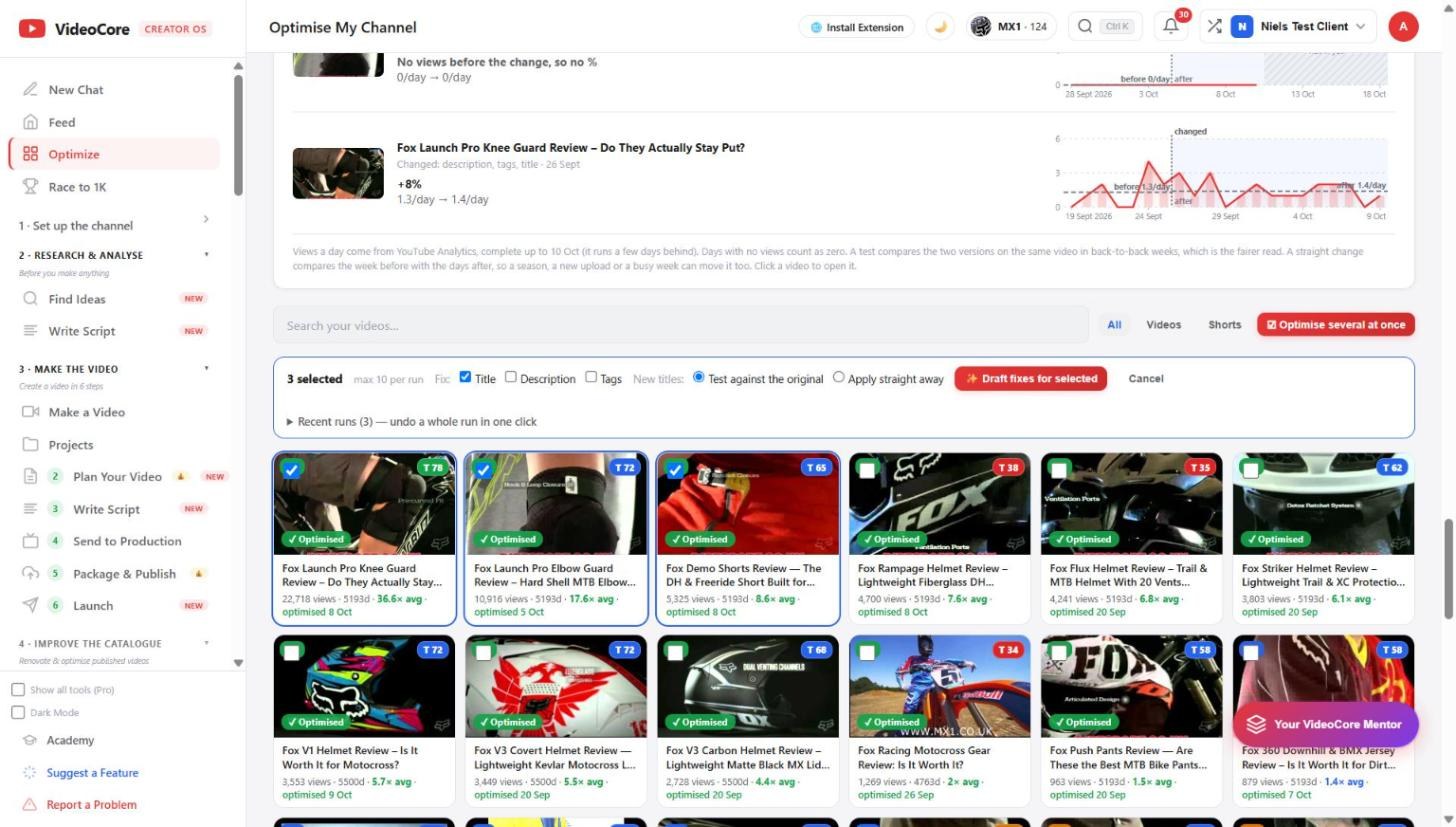Click Suggest a Feature sparkle icon
Screen dimensions: 1456x827
[x=29, y=772]
